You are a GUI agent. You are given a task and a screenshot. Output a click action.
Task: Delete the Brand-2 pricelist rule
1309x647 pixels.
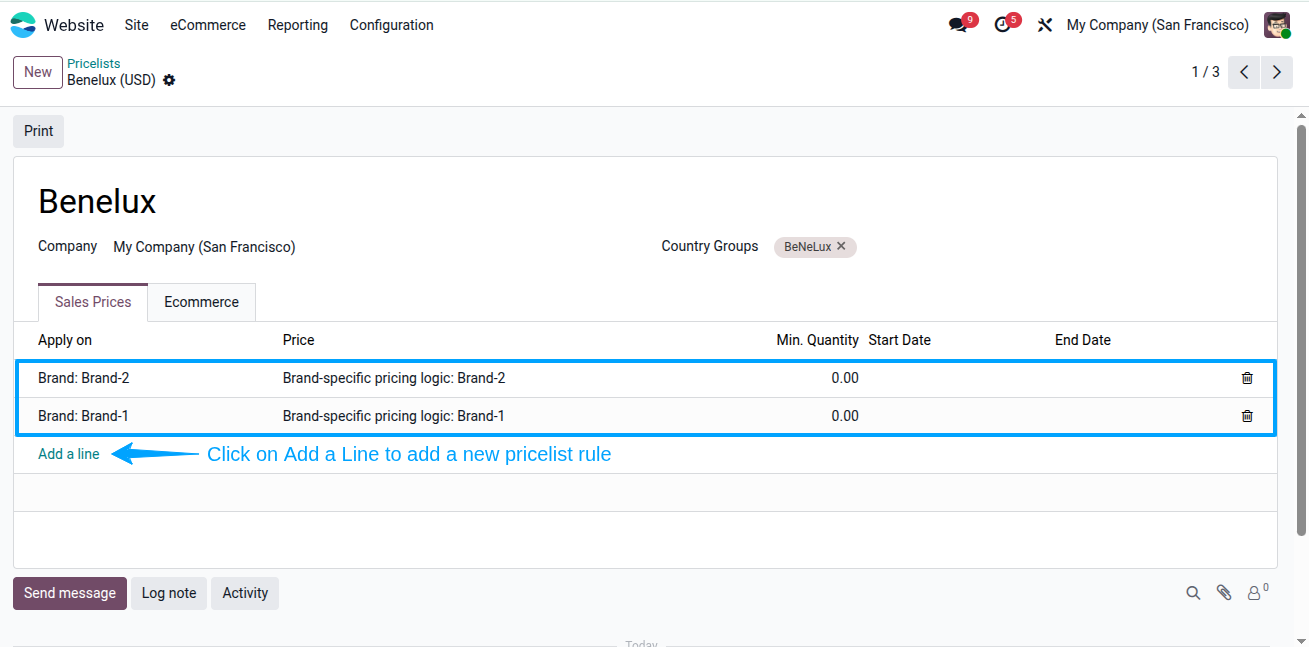(x=1247, y=378)
